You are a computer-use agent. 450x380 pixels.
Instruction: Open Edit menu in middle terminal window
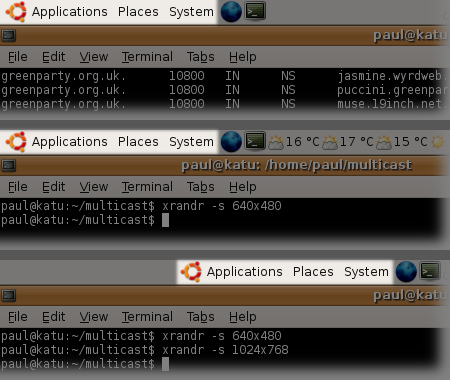54,187
